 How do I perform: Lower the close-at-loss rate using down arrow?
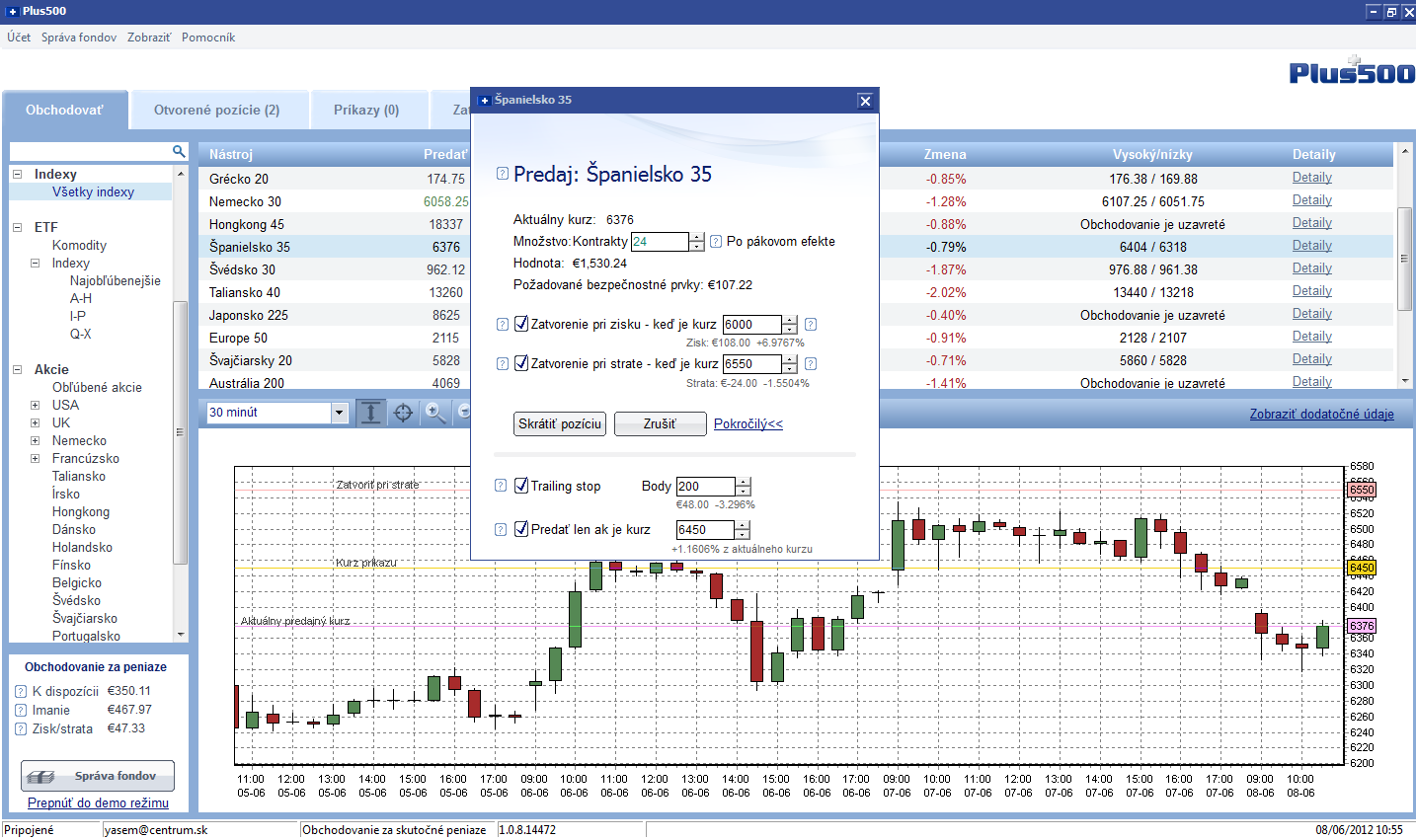(790, 368)
